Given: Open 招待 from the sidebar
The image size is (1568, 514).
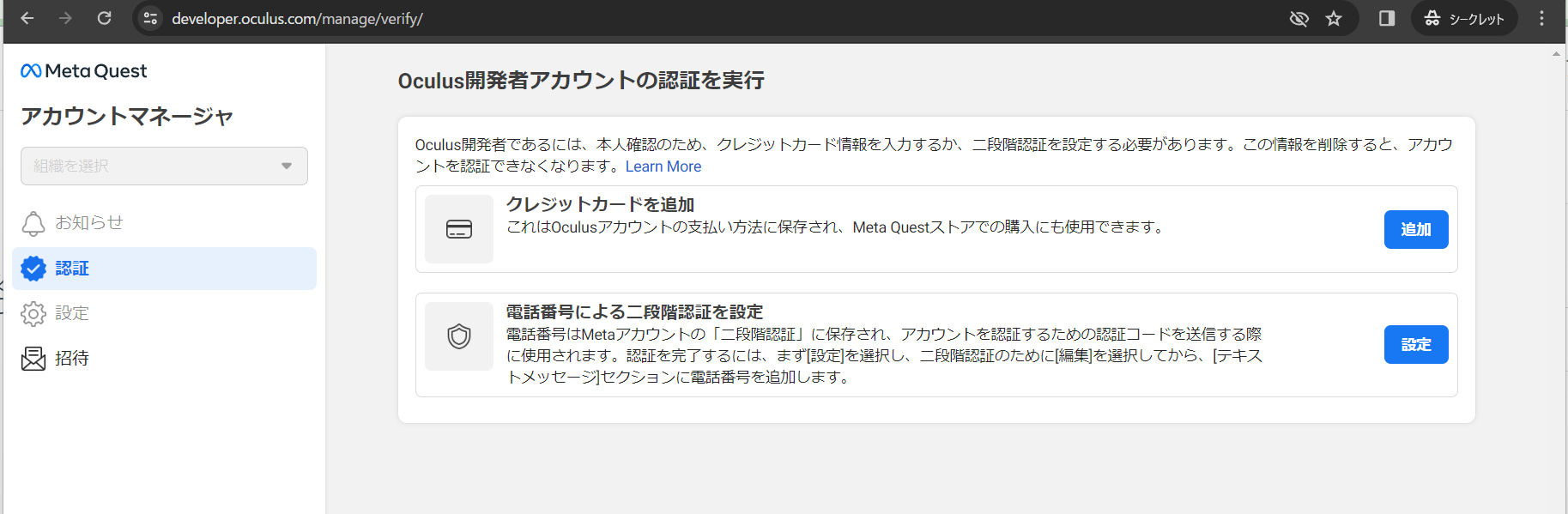Looking at the screenshot, I should (72, 359).
